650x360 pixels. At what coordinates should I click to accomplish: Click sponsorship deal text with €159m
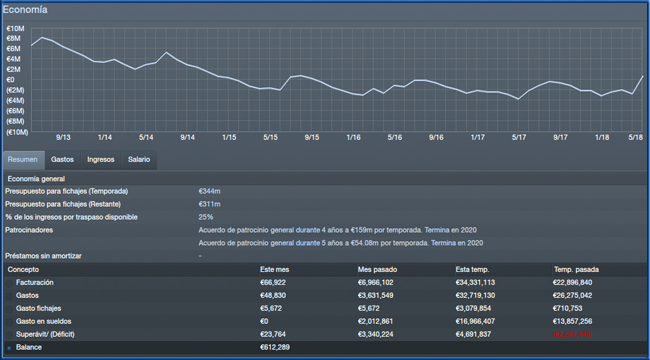pyautogui.click(x=337, y=230)
